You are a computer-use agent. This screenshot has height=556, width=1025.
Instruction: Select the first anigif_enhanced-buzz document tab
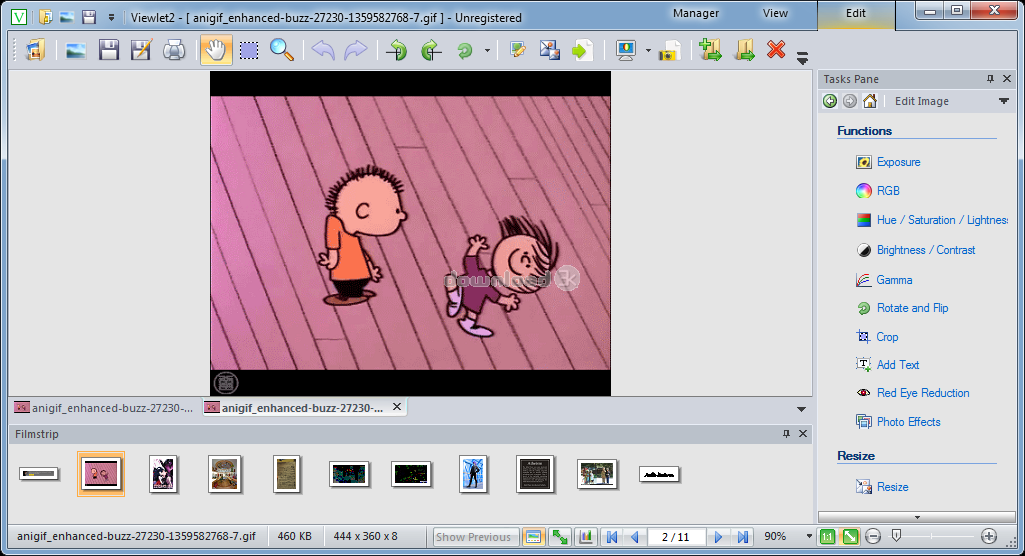105,408
